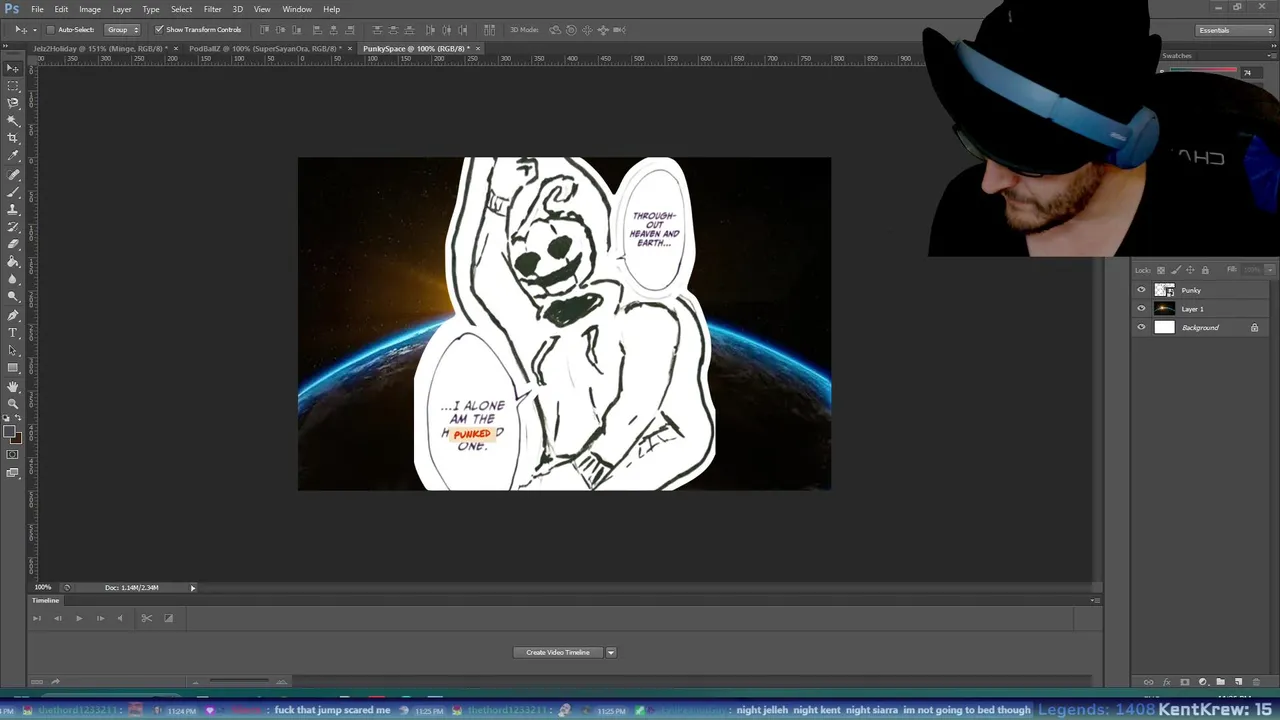The height and width of the screenshot is (720, 1280).
Task: Toggle lock image pixels
Action: click(1176, 270)
